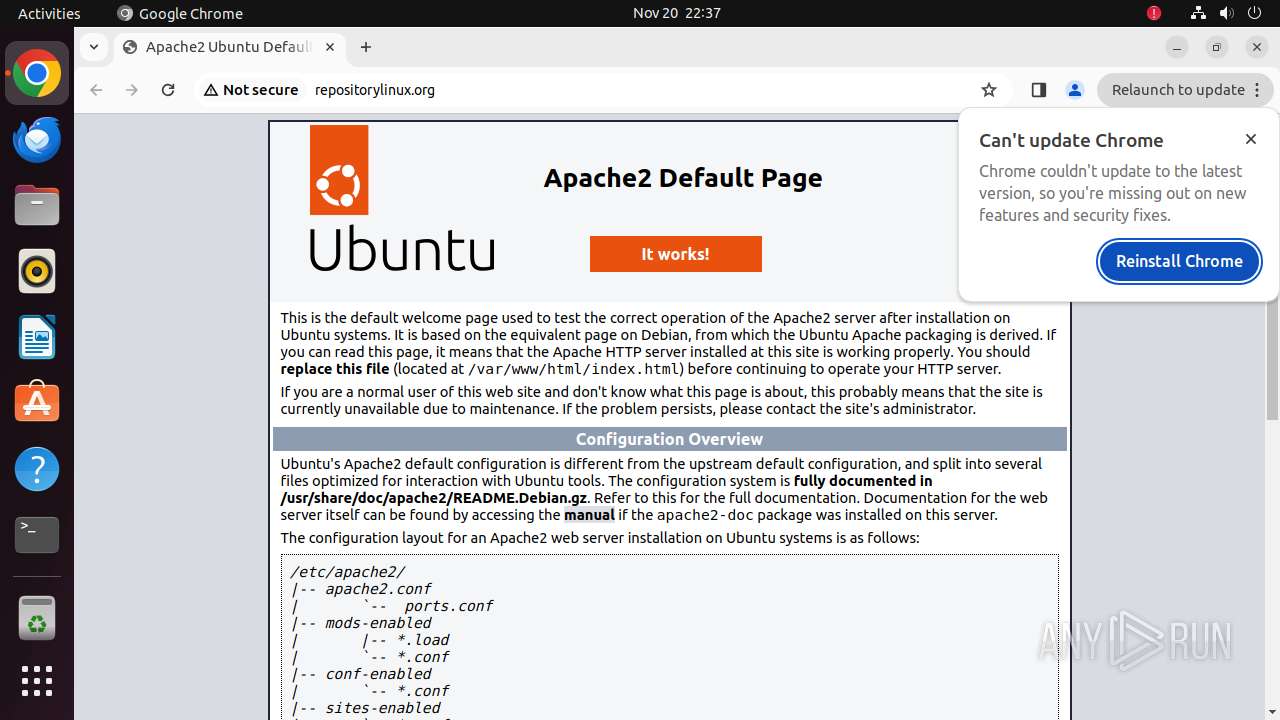Click the Configuration Overview section header

(670, 439)
